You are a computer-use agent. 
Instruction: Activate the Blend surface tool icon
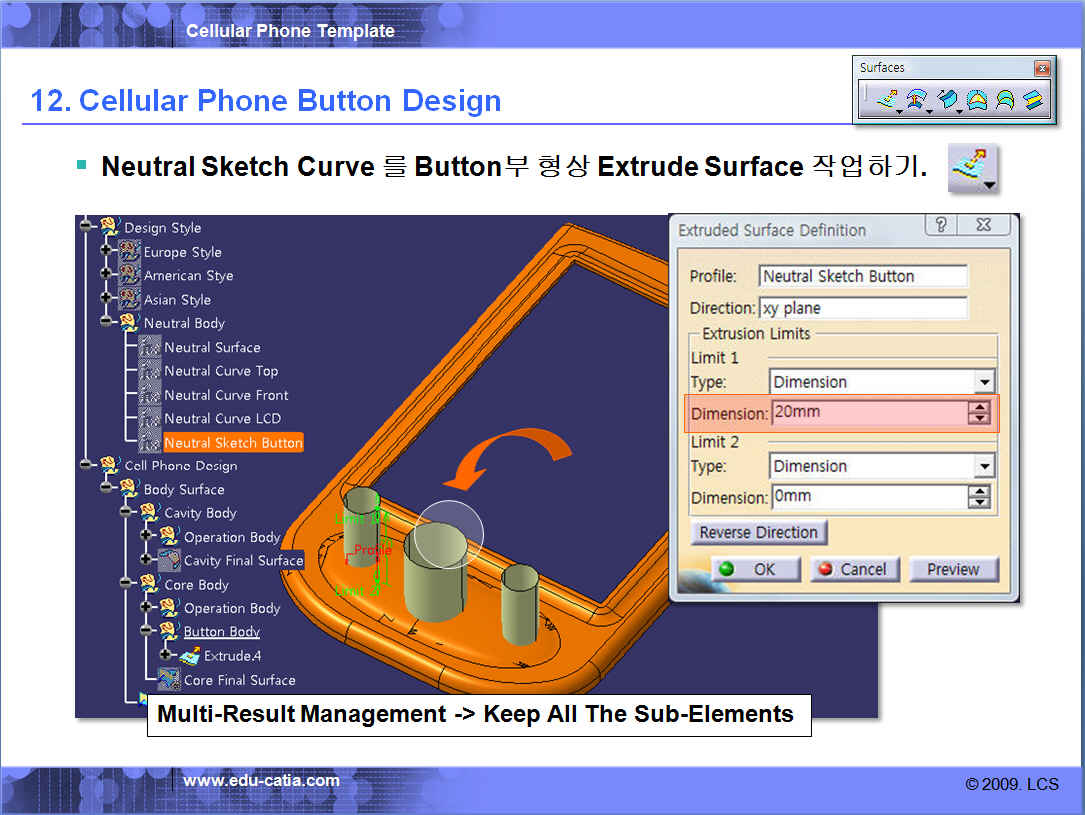1033,100
